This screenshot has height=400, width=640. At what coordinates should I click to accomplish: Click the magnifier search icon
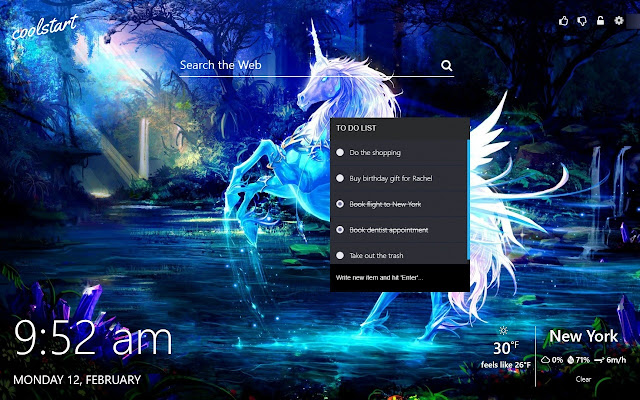click(447, 65)
